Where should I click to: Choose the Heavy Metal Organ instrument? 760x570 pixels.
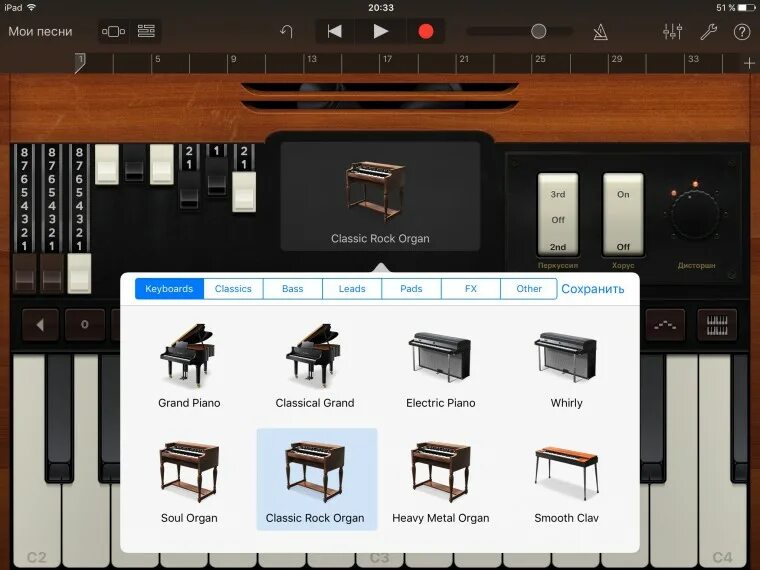pyautogui.click(x=441, y=480)
